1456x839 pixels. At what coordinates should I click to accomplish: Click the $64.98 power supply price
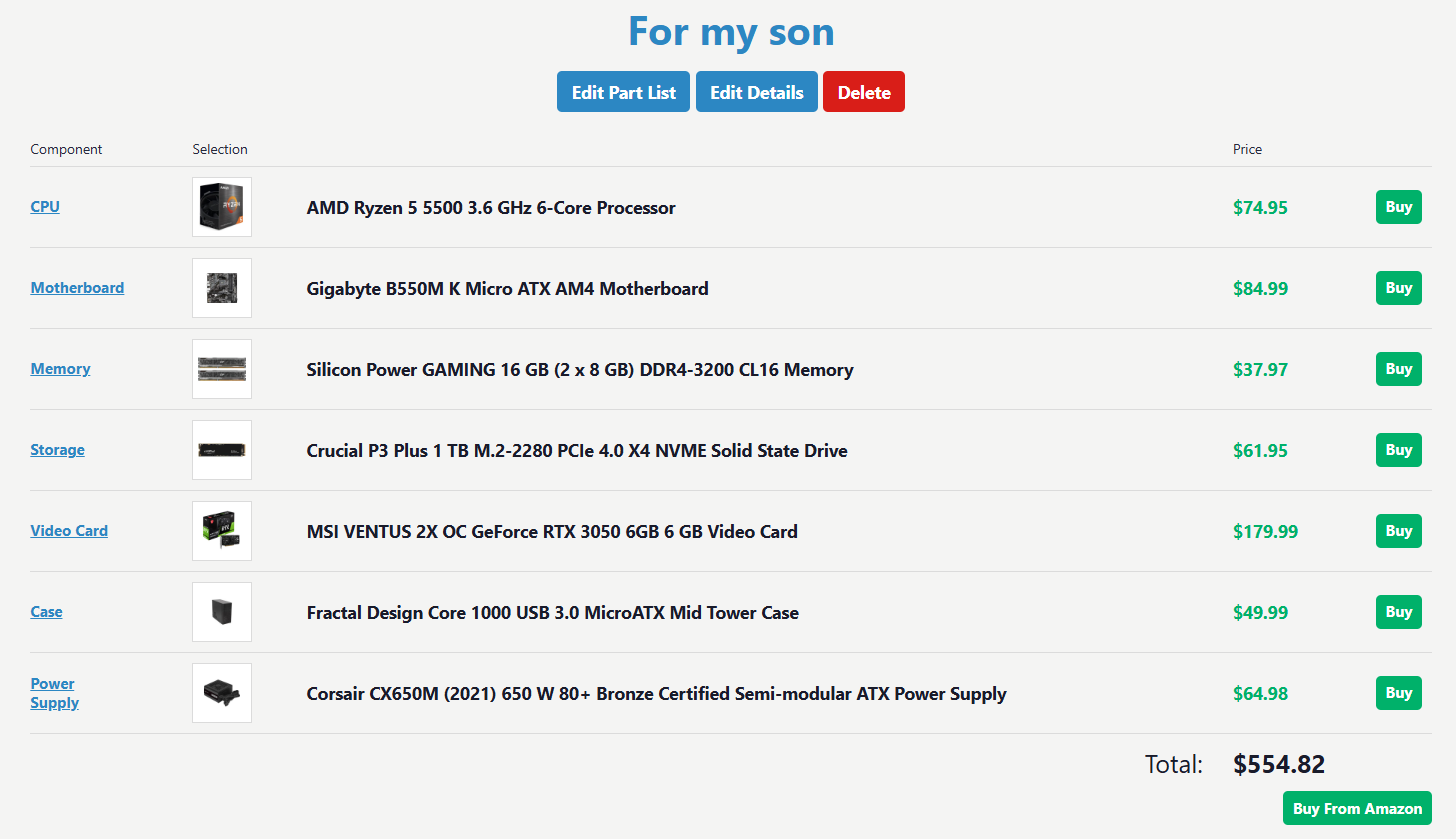pos(1260,694)
